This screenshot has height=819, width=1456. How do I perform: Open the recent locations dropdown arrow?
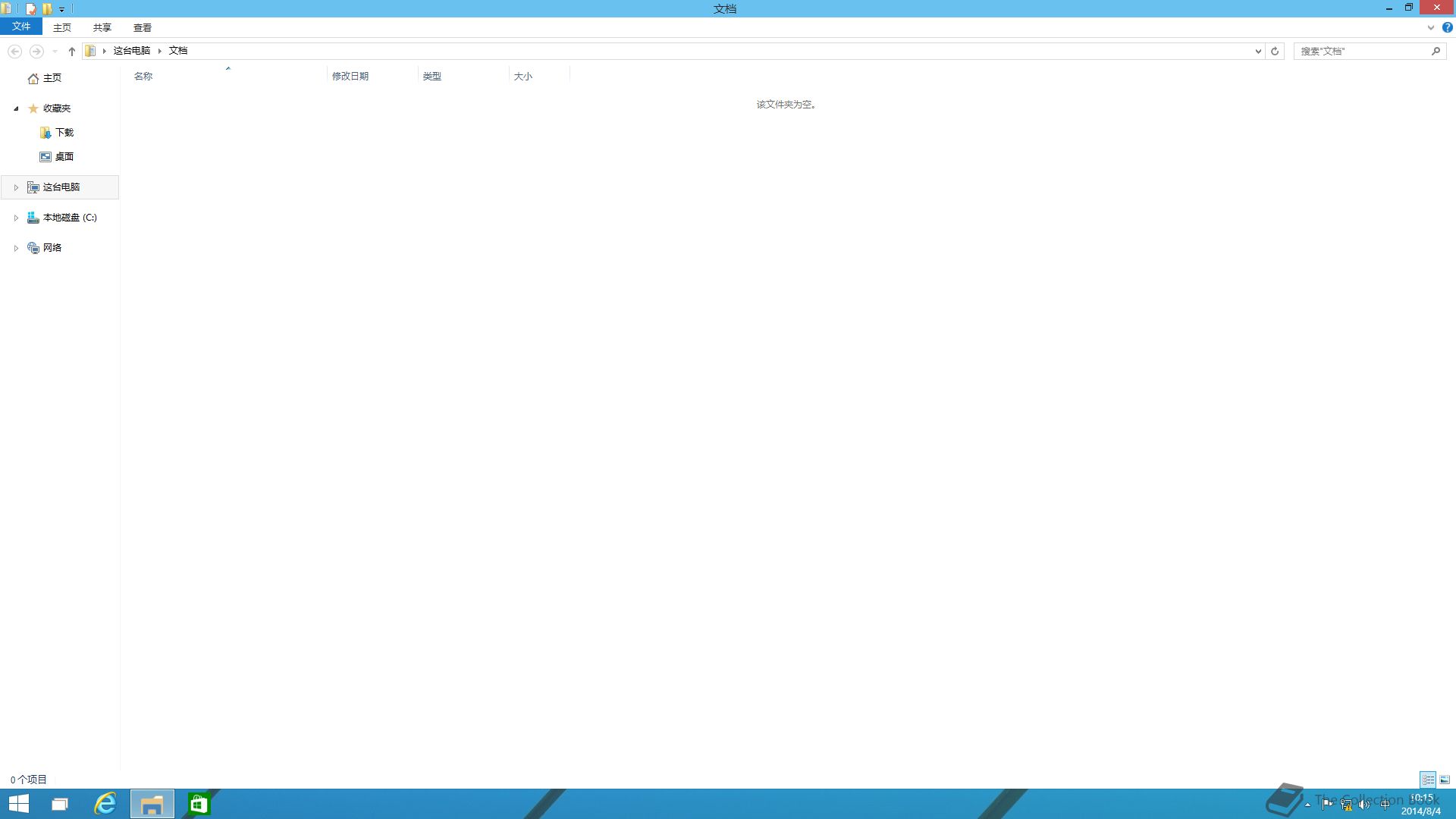[x=55, y=52]
